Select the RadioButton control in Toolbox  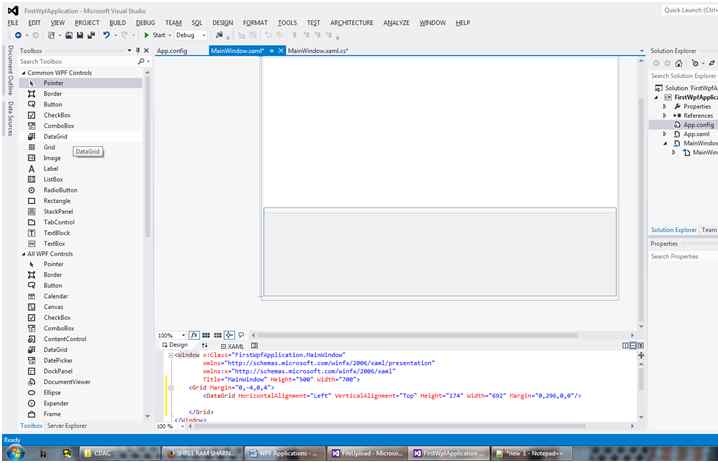click(x=59, y=190)
